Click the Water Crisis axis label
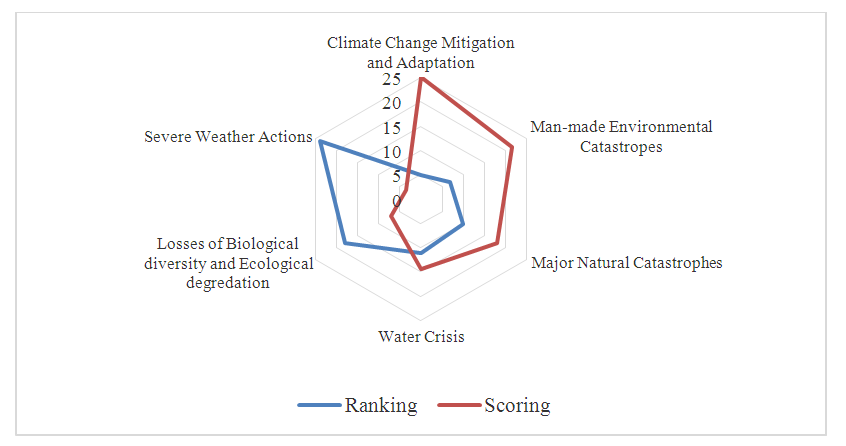The image size is (846, 446). pos(421,336)
